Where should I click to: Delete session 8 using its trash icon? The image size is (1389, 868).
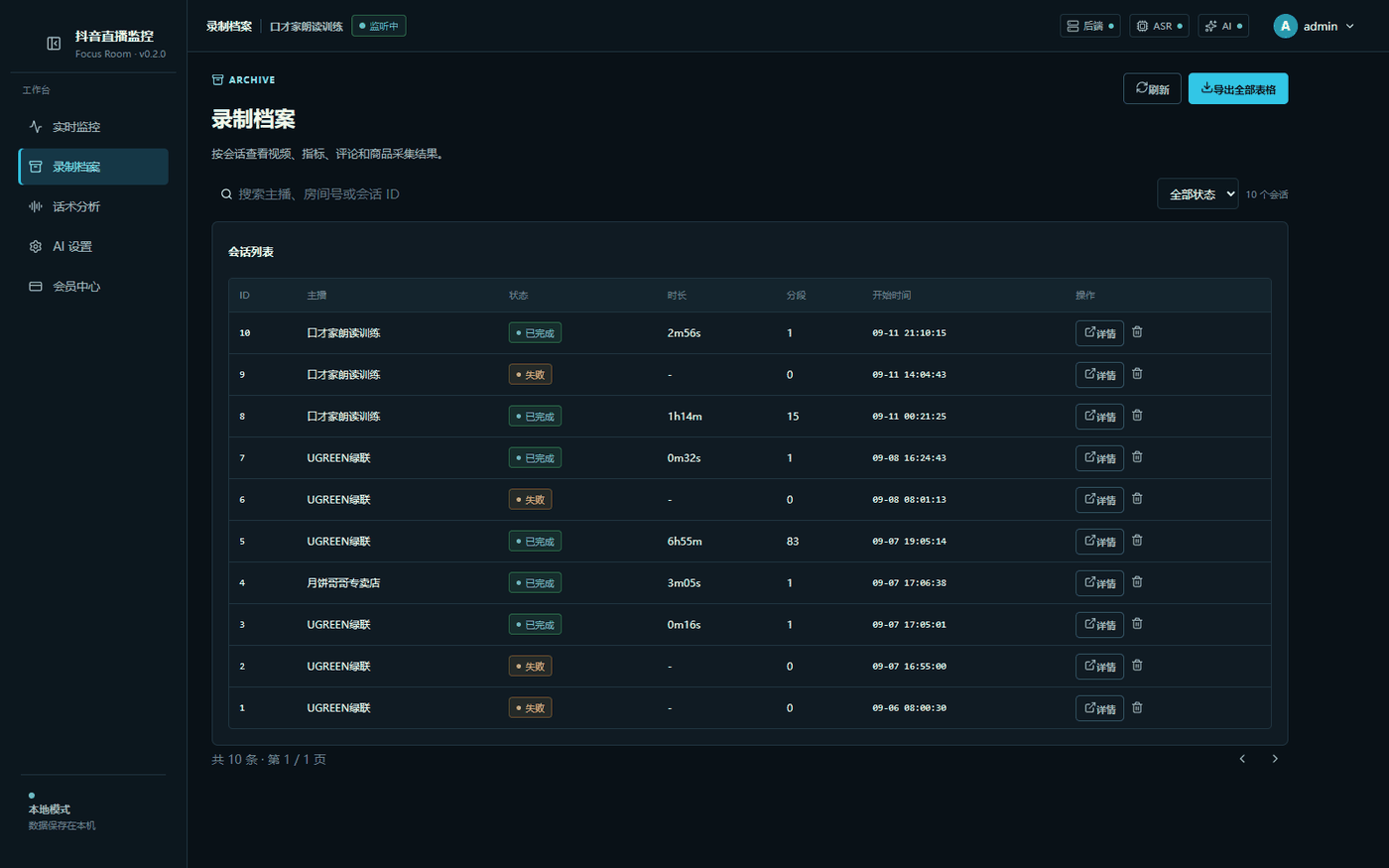pyautogui.click(x=1137, y=416)
